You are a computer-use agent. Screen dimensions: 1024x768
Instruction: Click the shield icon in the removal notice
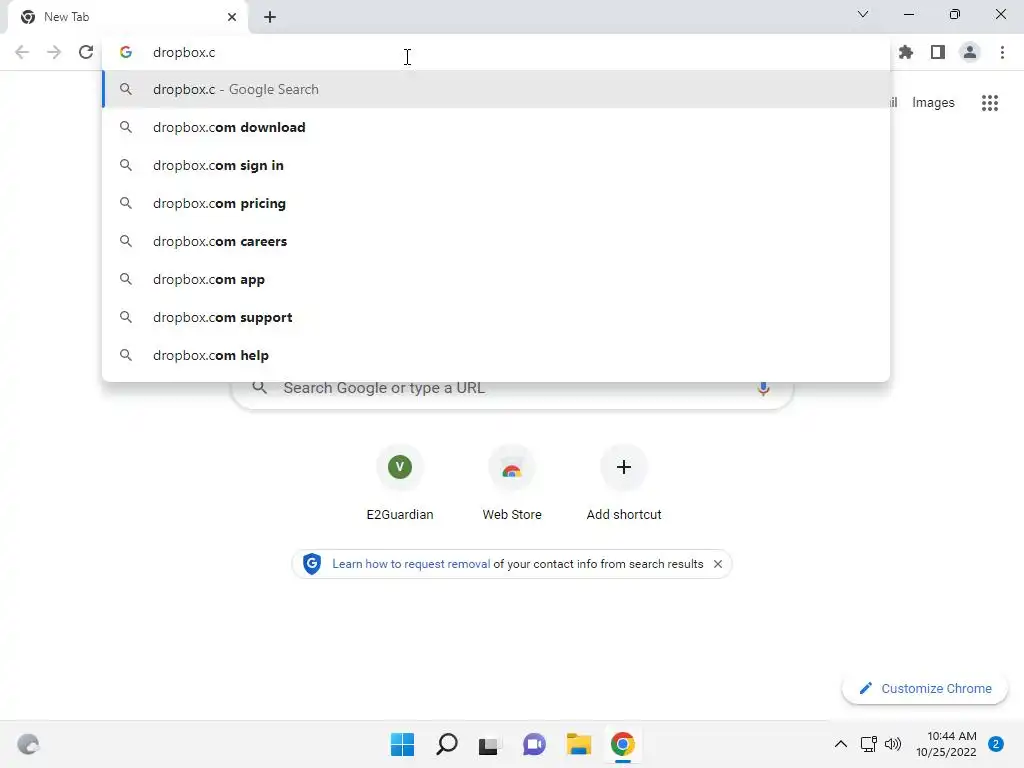(312, 564)
